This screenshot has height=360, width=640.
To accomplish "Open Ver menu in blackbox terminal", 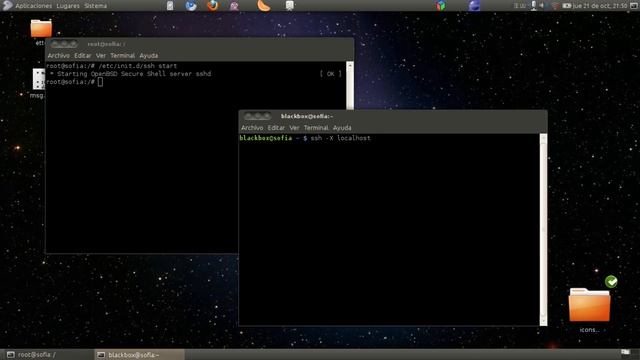I will click(x=294, y=128).
